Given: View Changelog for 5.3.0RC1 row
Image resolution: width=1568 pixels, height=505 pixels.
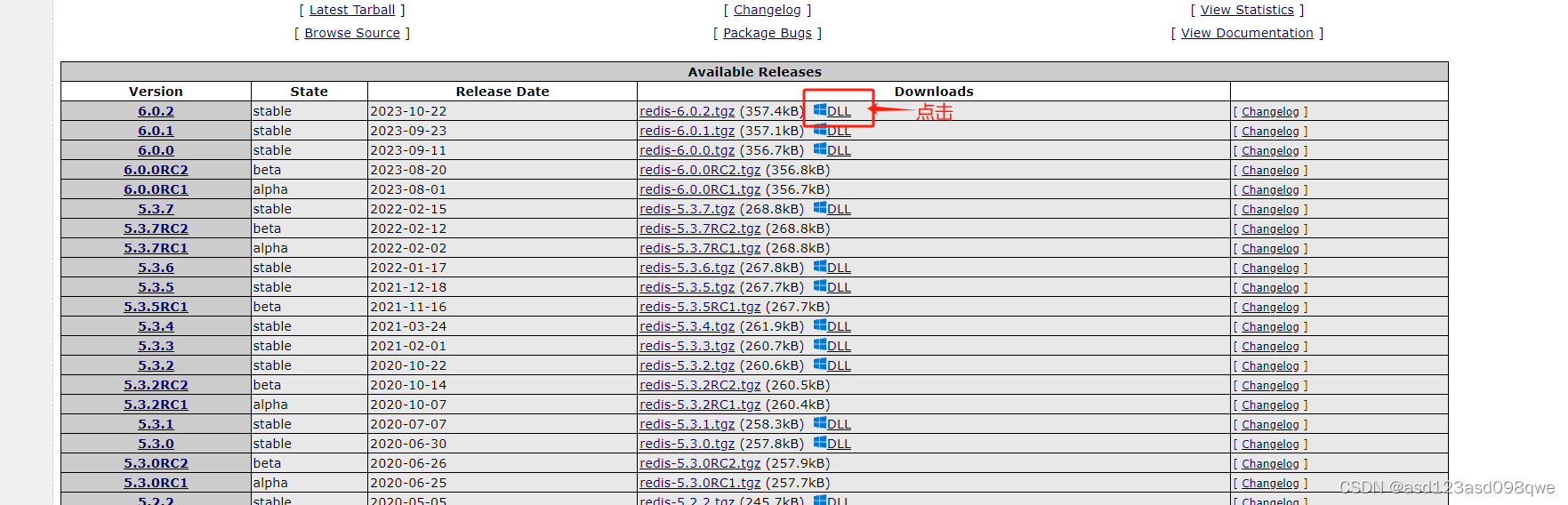Looking at the screenshot, I should 1270,484.
